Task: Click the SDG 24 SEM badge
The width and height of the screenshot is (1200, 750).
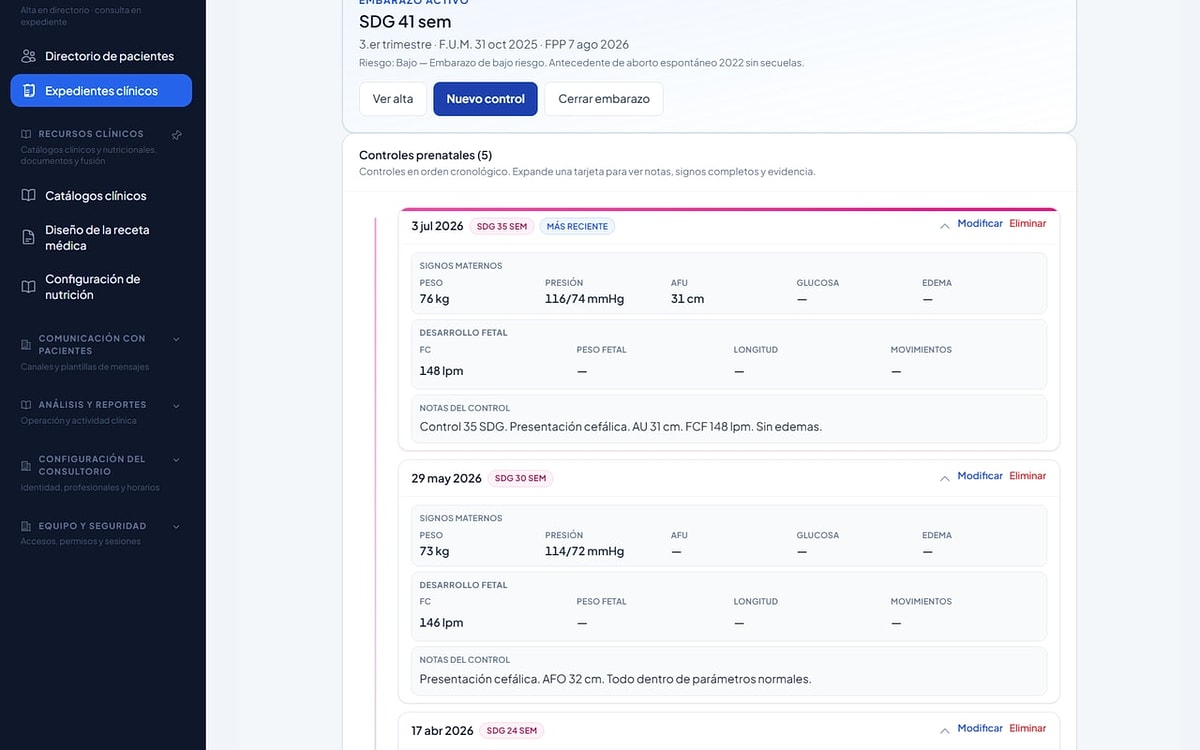Action: [x=512, y=731]
